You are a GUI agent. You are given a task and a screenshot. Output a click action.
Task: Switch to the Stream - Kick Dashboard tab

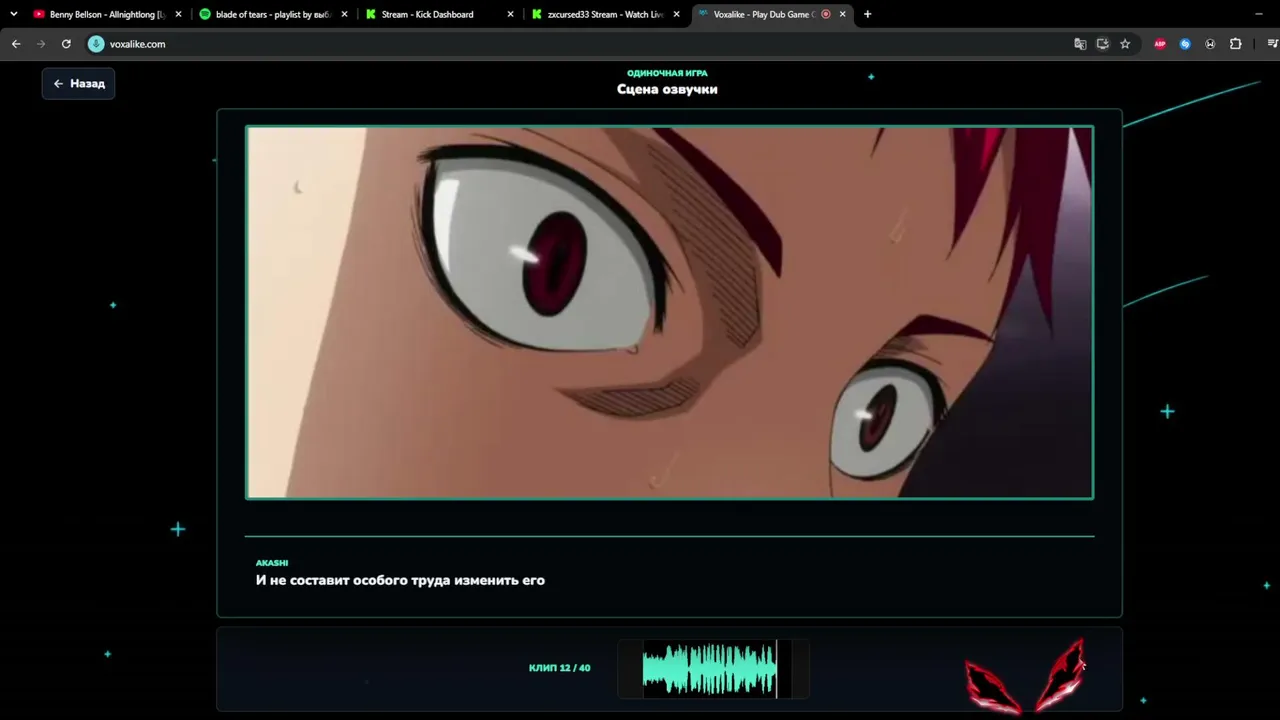[439, 14]
